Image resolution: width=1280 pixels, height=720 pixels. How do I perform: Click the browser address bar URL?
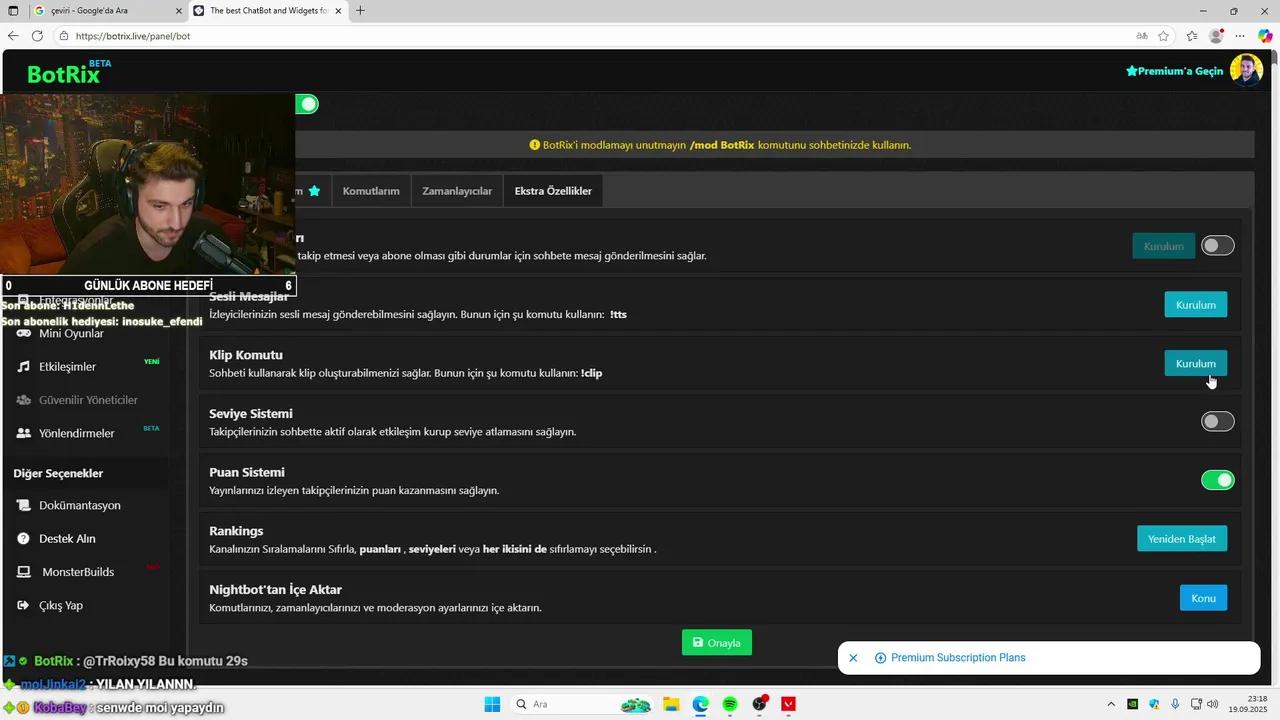(133, 36)
